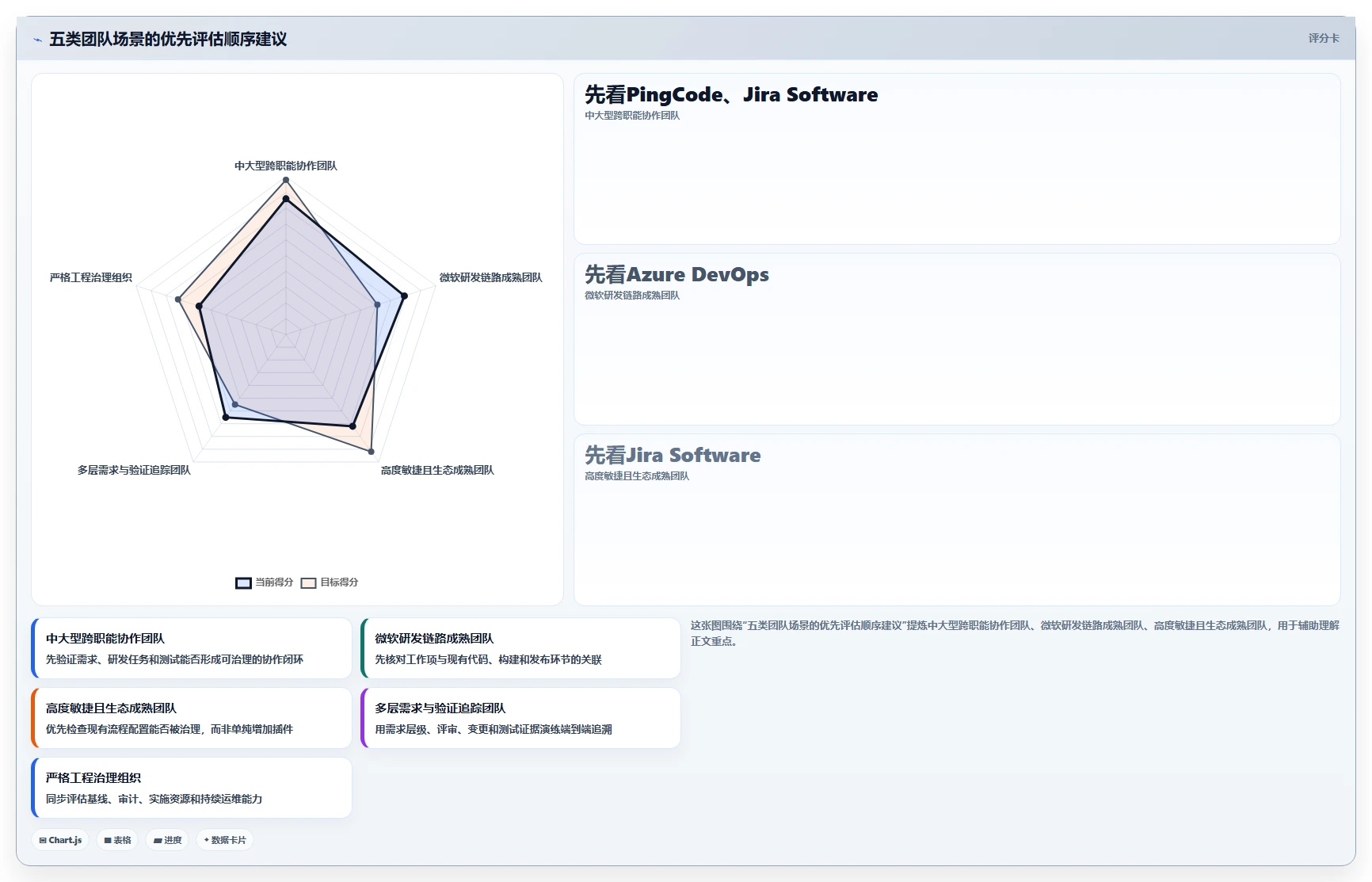Click the Chart.js tag pill

pos(60,840)
